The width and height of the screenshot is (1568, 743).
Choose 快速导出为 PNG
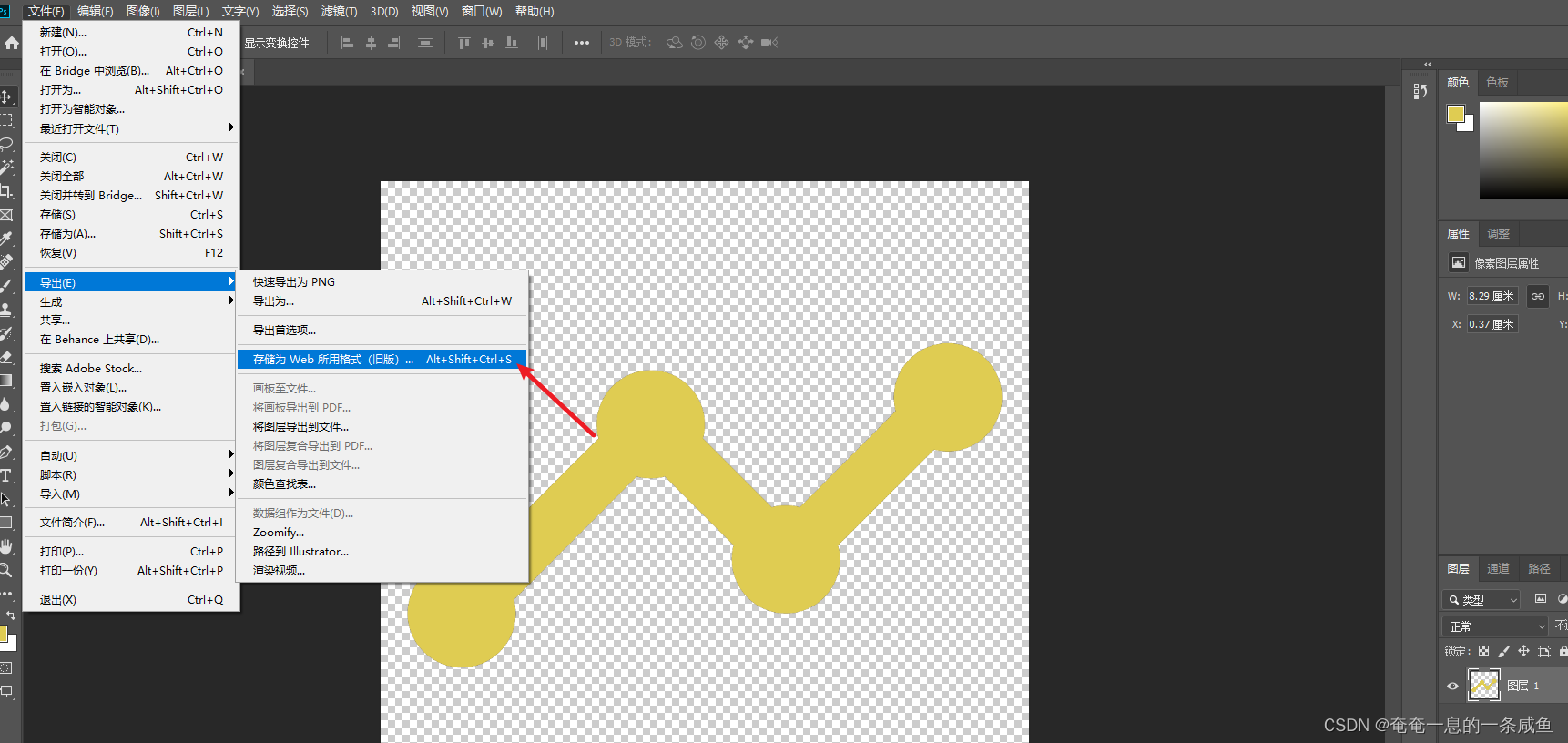(382, 282)
